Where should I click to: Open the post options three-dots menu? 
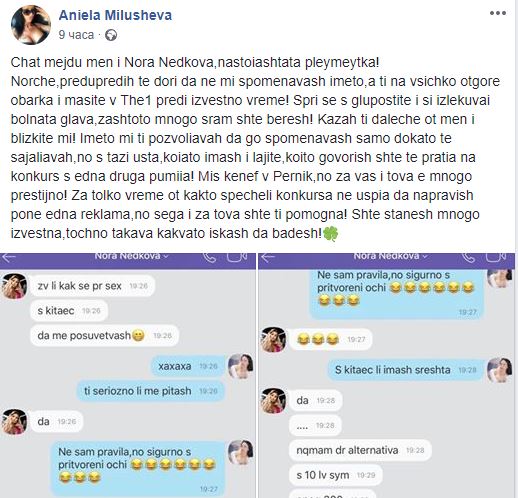pos(498,13)
